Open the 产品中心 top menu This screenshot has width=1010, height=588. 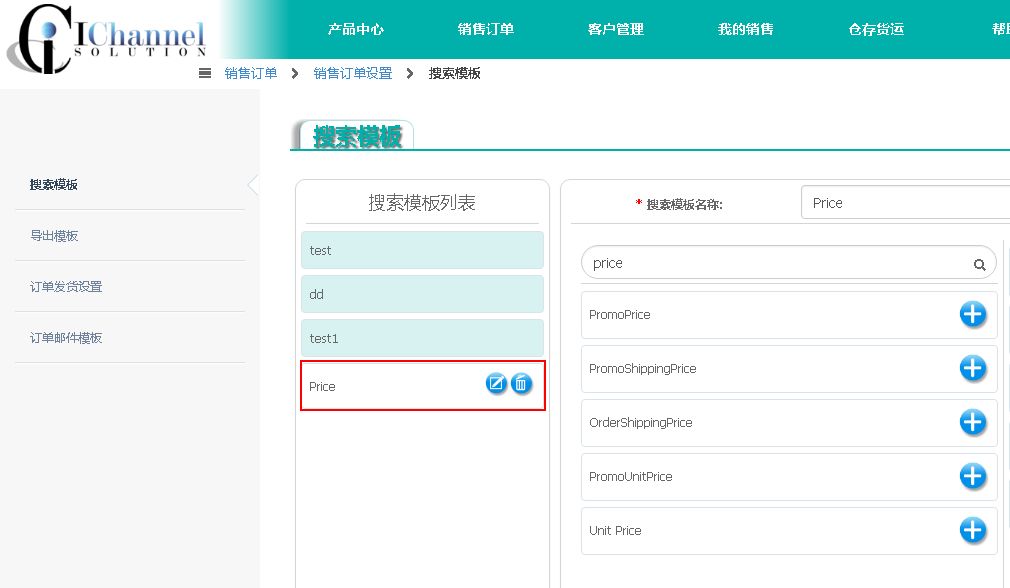tap(356, 29)
